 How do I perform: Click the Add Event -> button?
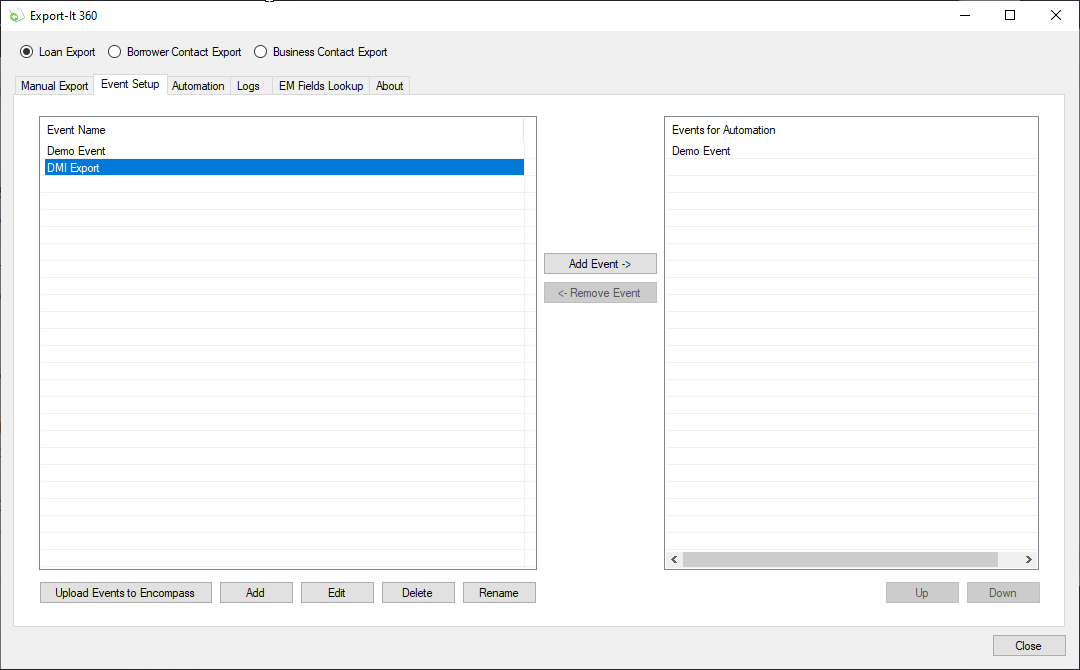pos(600,264)
